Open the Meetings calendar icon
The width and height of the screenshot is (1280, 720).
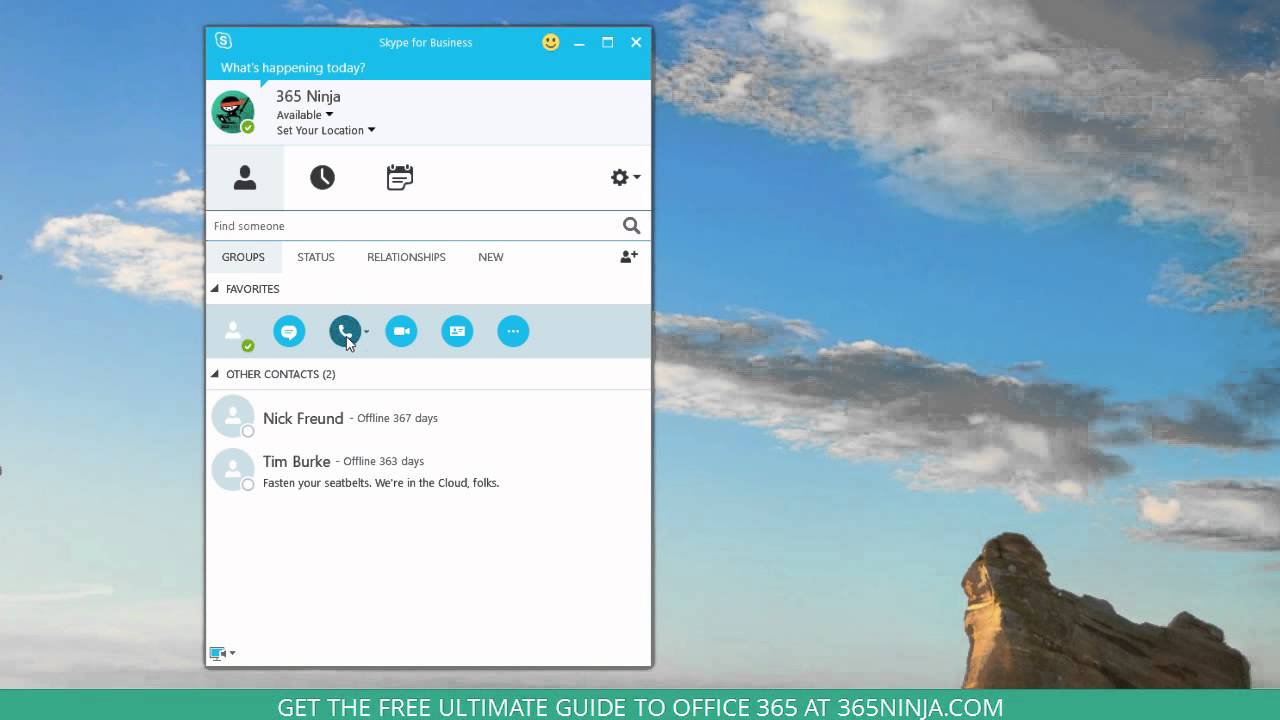(x=400, y=178)
